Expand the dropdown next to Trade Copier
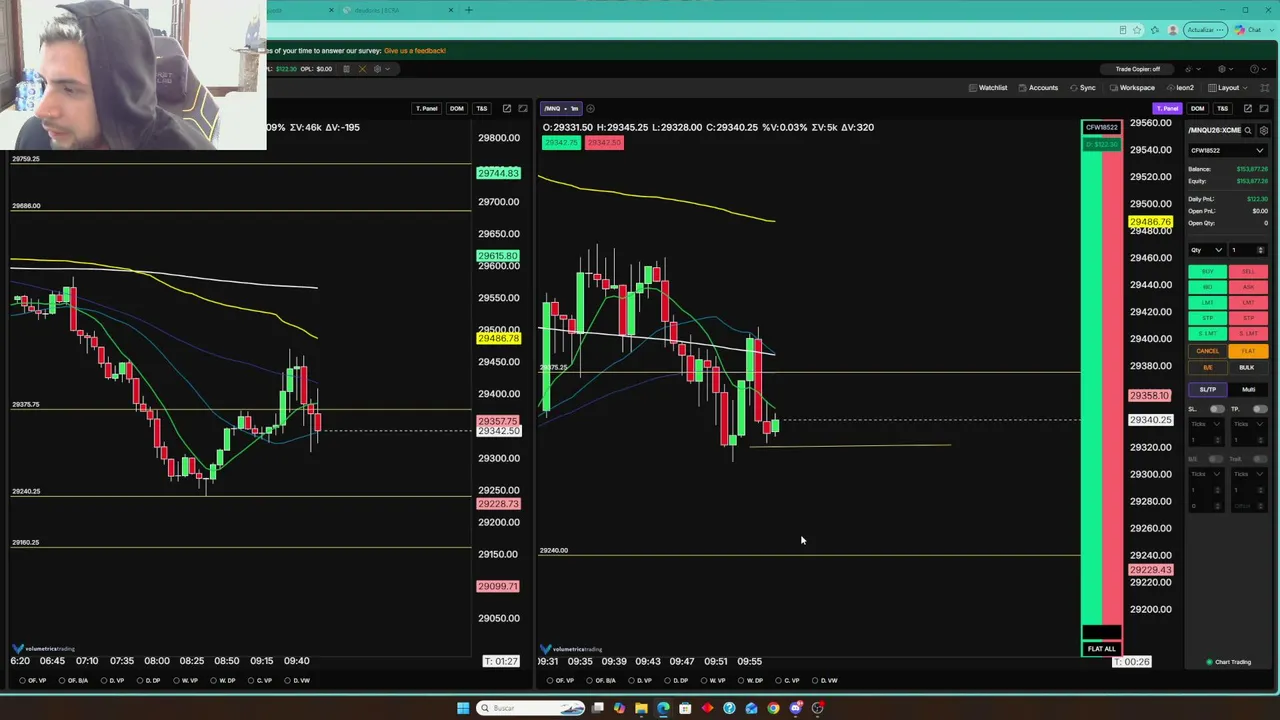The width and height of the screenshot is (1280, 720). pos(1192,69)
